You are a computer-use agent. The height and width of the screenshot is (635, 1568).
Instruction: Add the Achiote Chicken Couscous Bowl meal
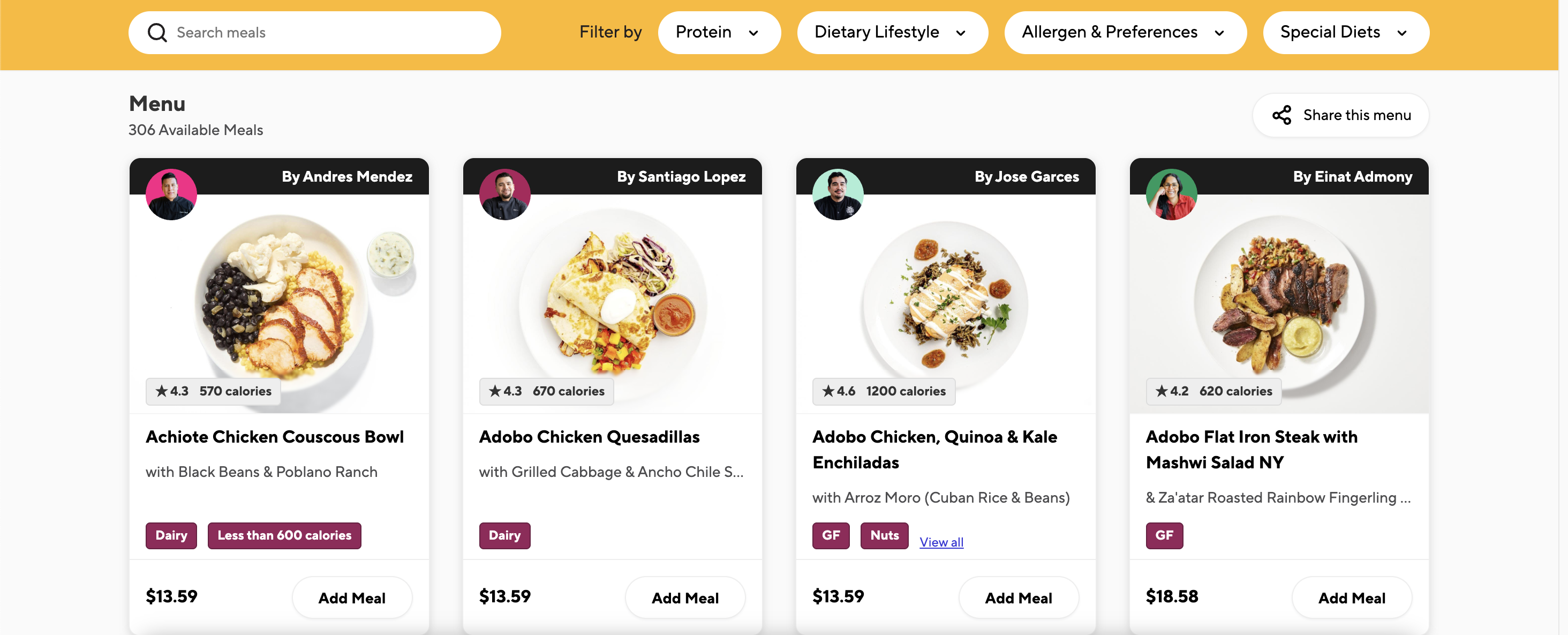[352, 598]
